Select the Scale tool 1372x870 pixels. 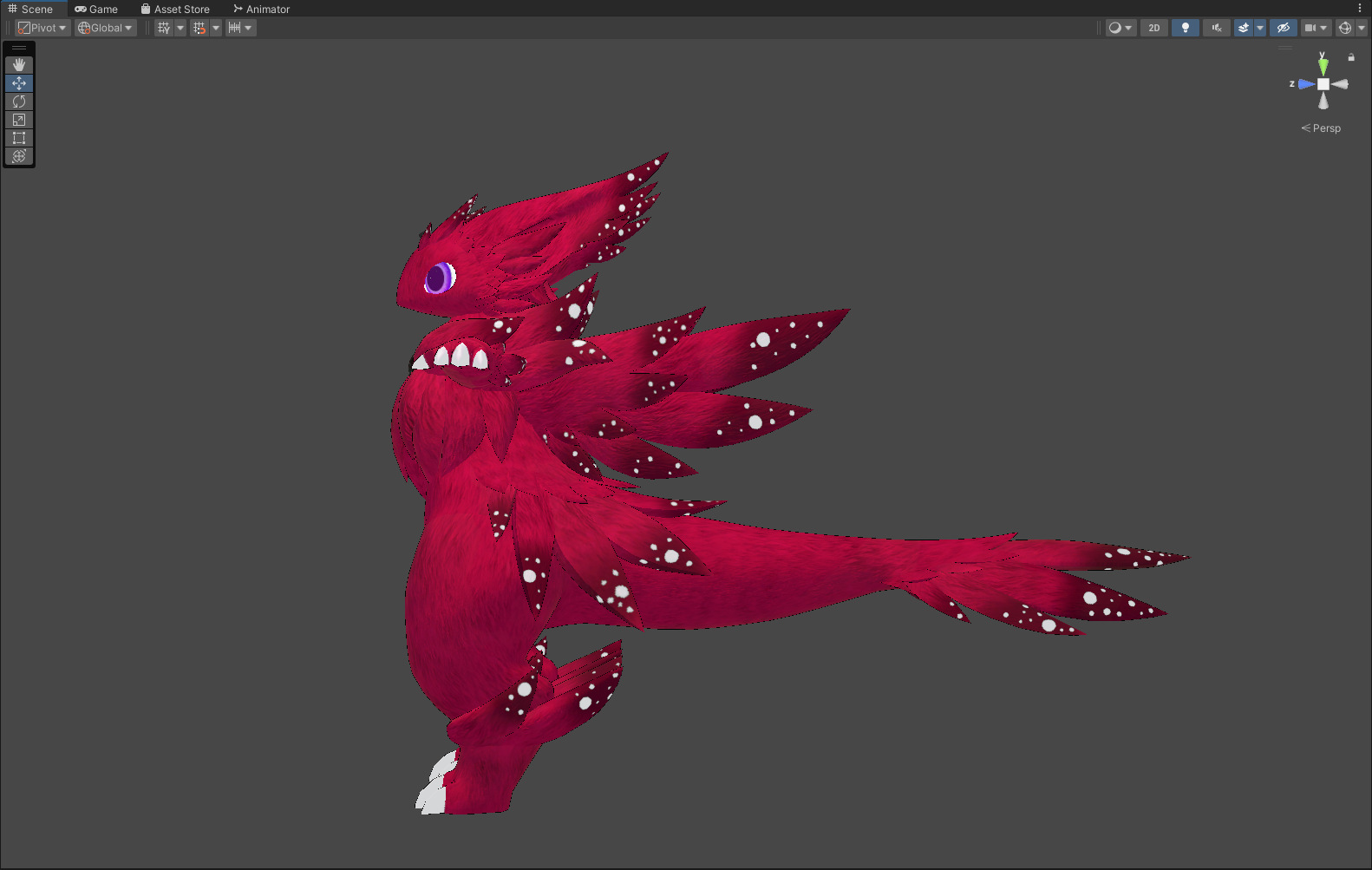pyautogui.click(x=19, y=120)
